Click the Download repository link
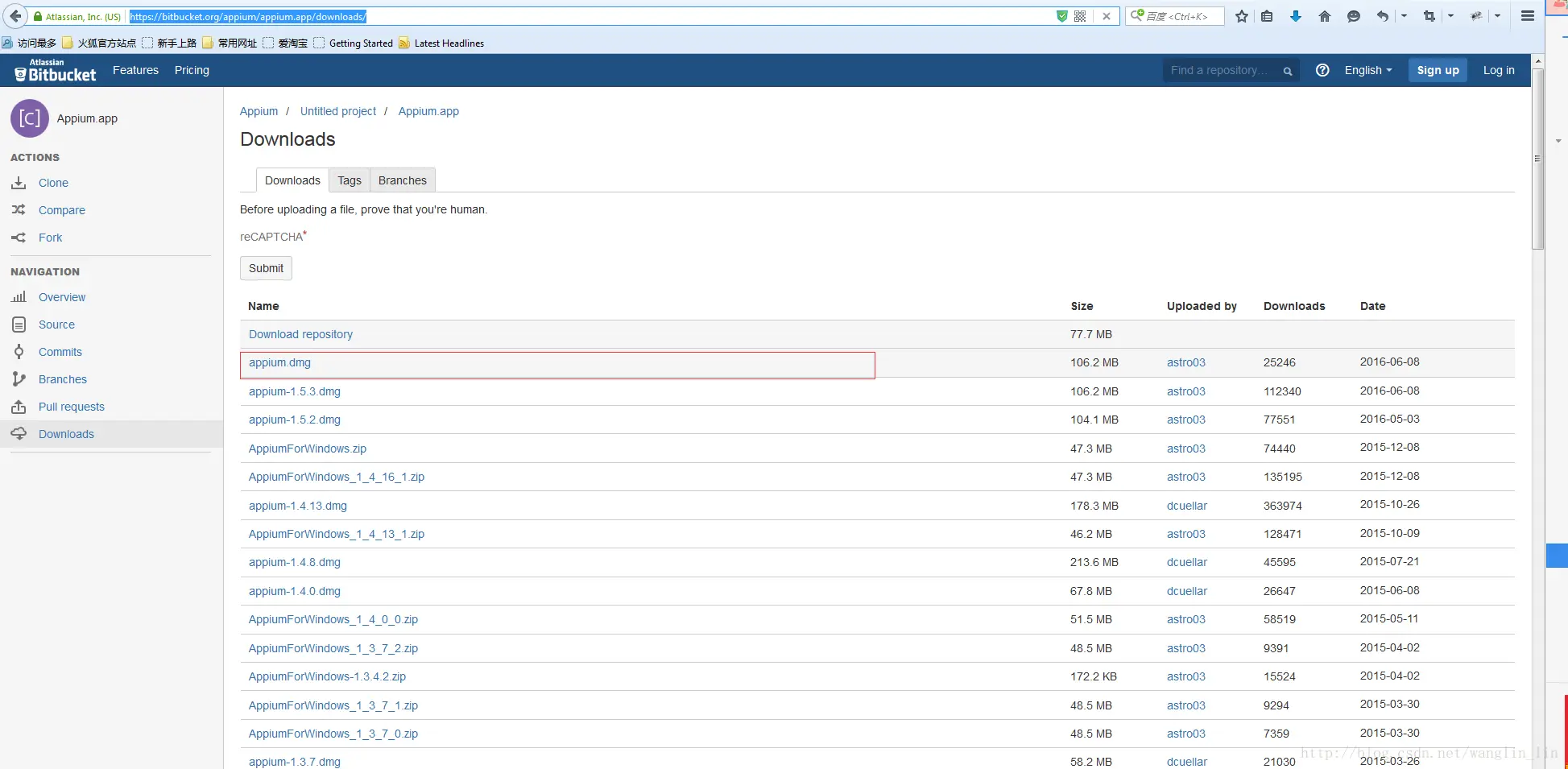 click(300, 334)
